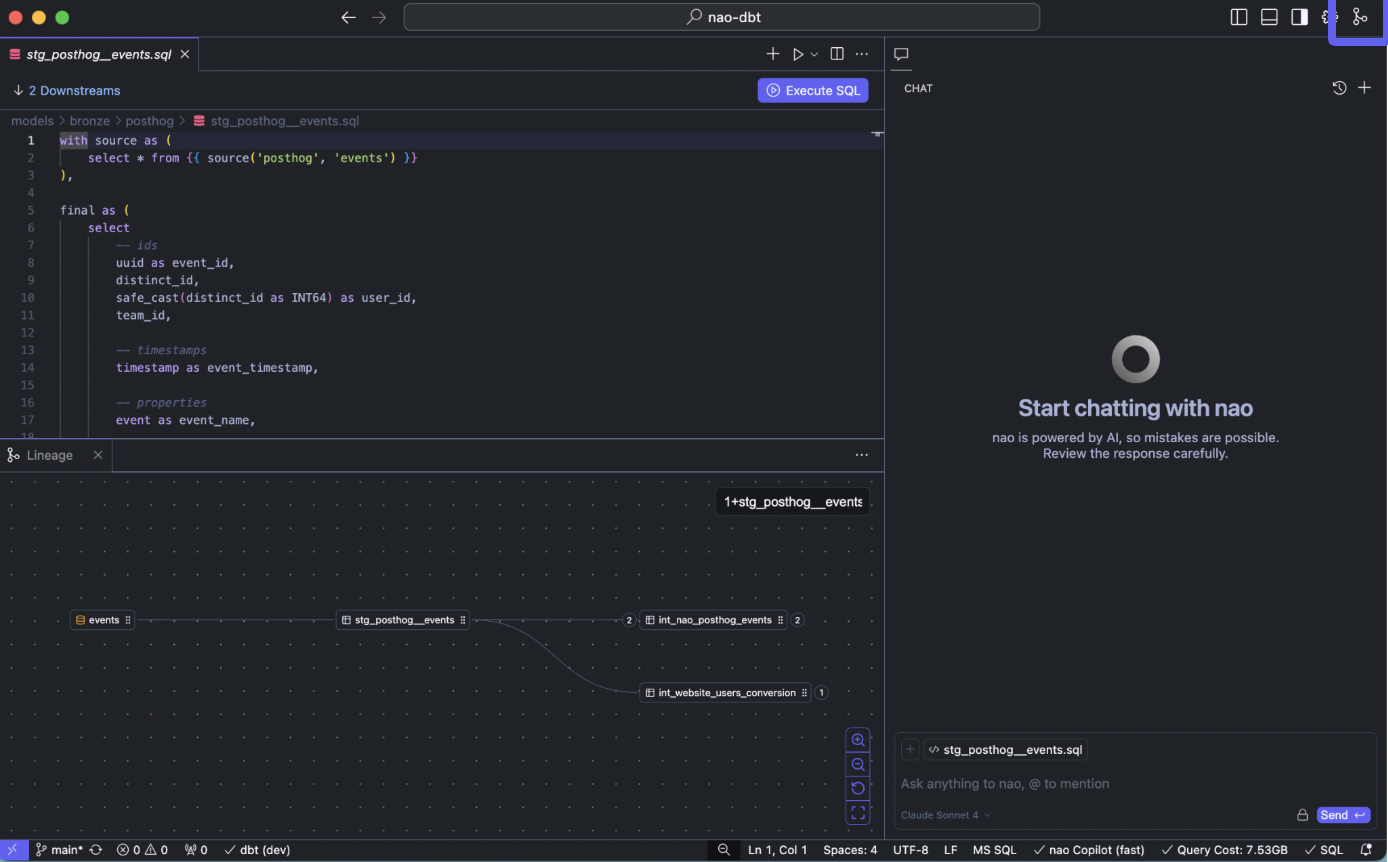The image size is (1388, 862).
Task: Select the int_website_users_conversion lineage node
Action: 726,692
